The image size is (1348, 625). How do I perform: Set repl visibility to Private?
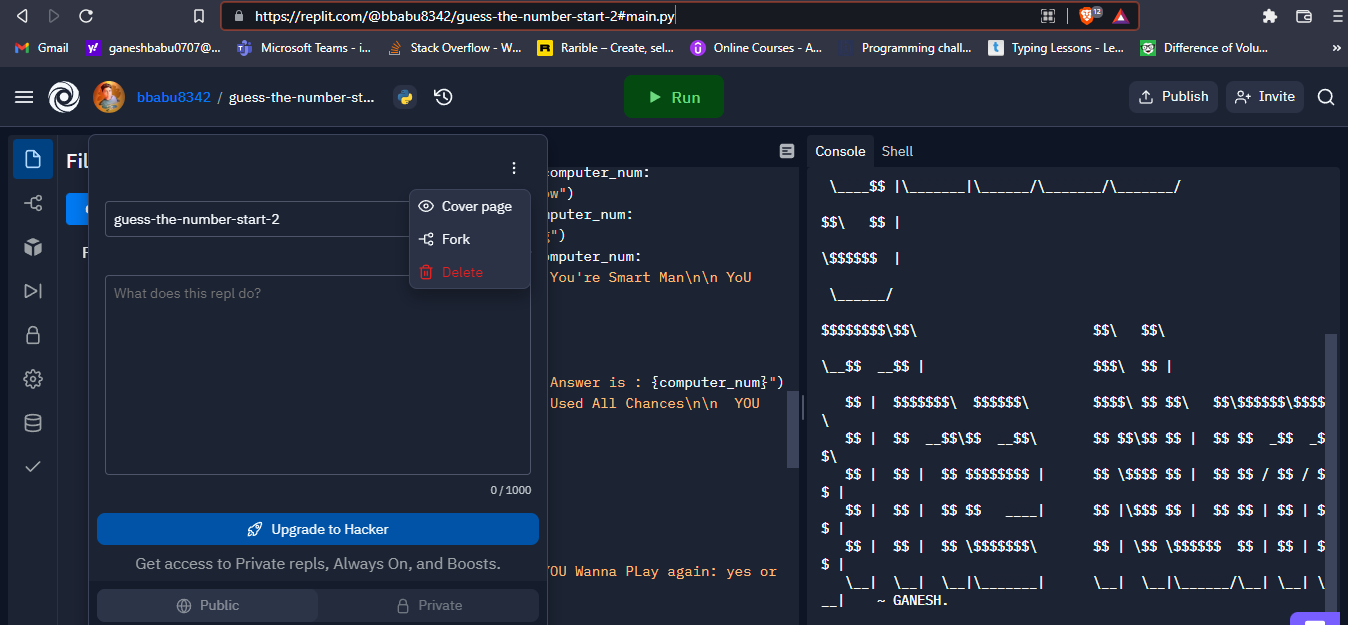tap(429, 605)
